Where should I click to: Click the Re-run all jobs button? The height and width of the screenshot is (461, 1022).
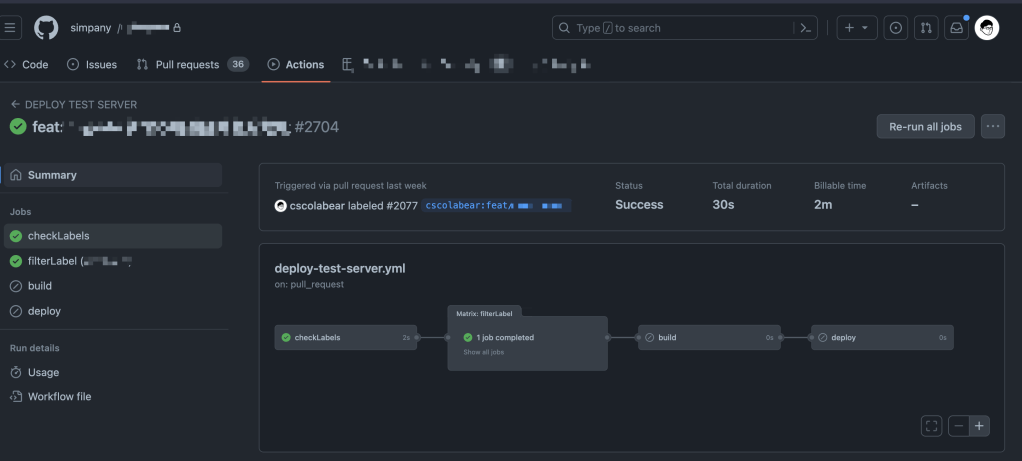(x=926, y=126)
